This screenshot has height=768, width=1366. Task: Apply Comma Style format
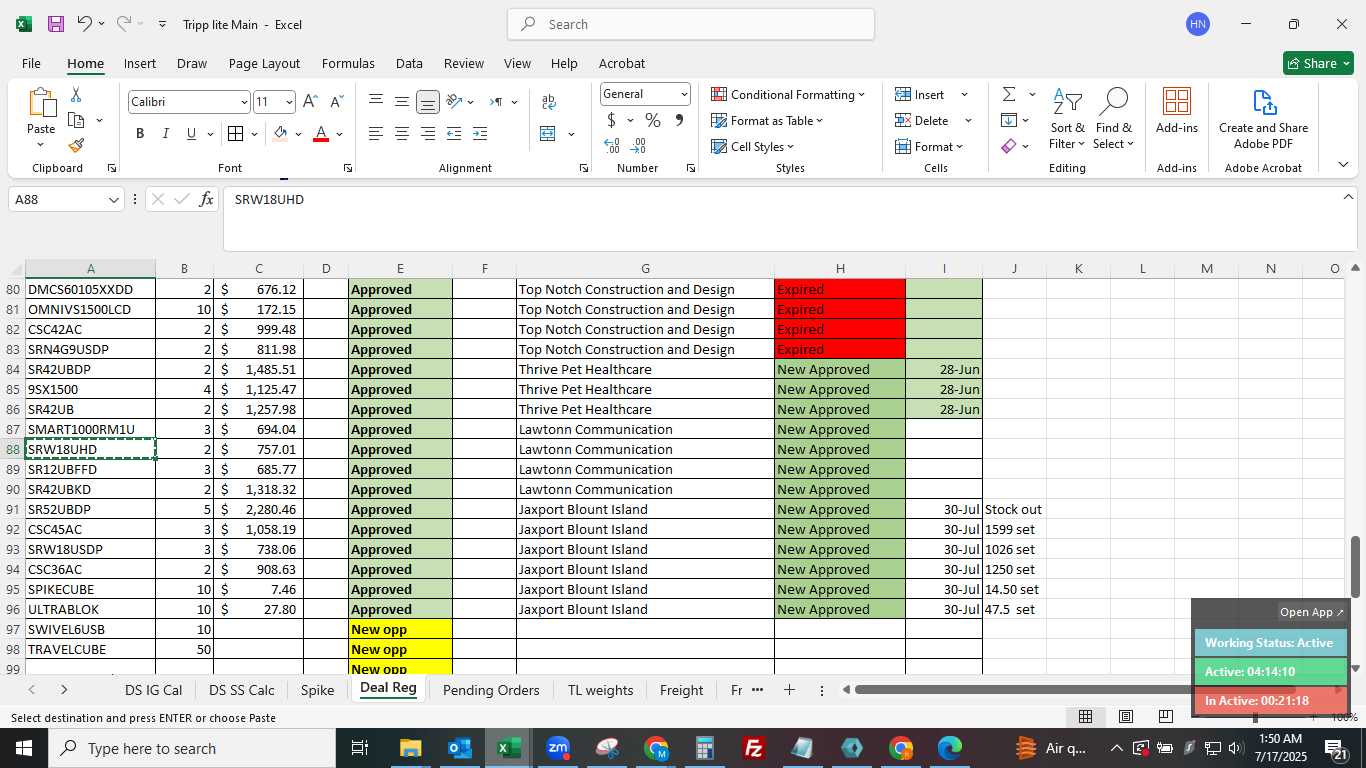679,121
